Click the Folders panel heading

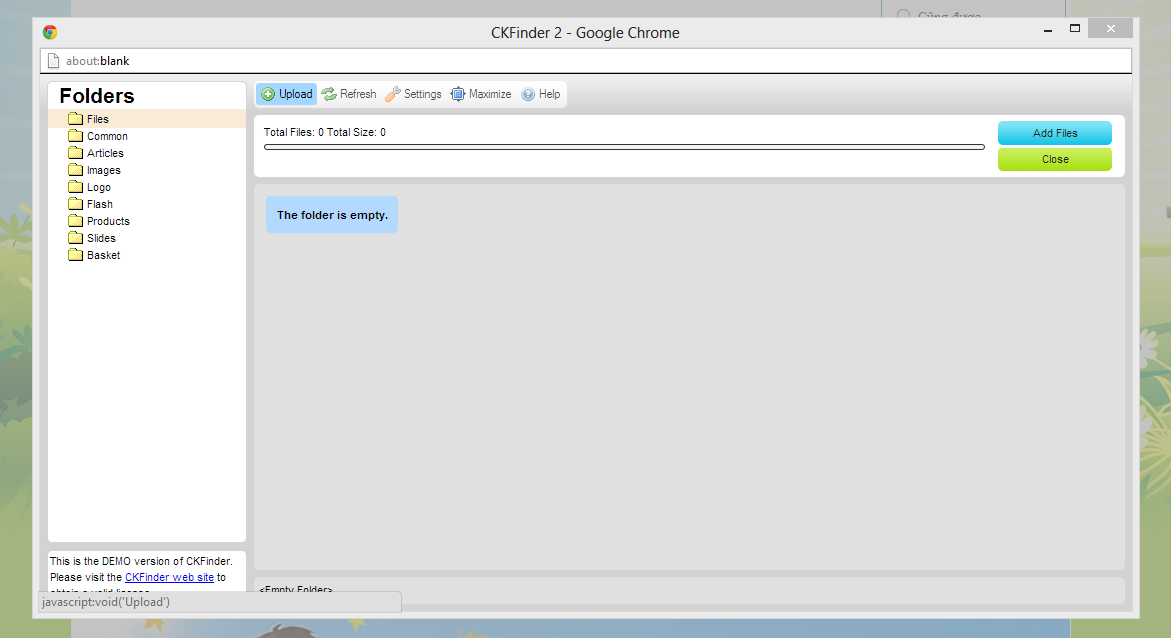point(97,96)
